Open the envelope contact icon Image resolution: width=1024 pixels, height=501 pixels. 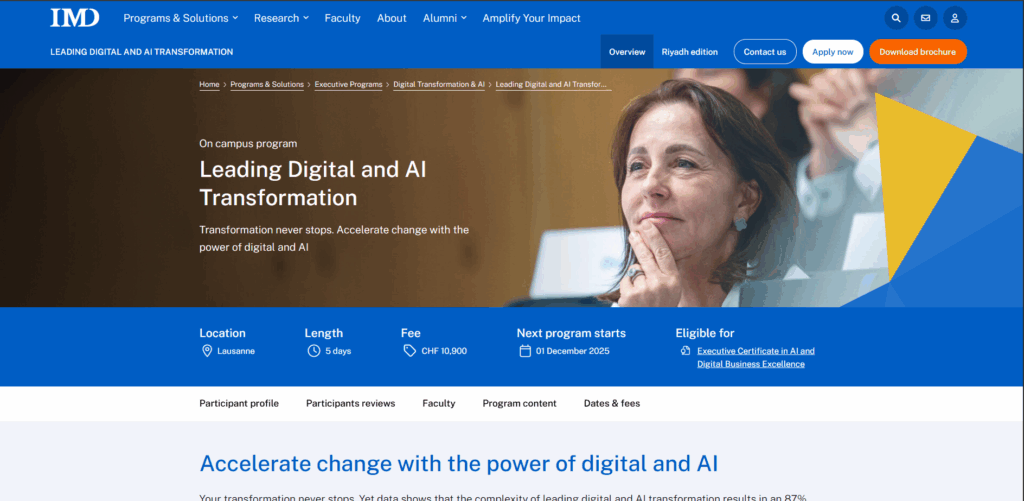[x=925, y=18]
